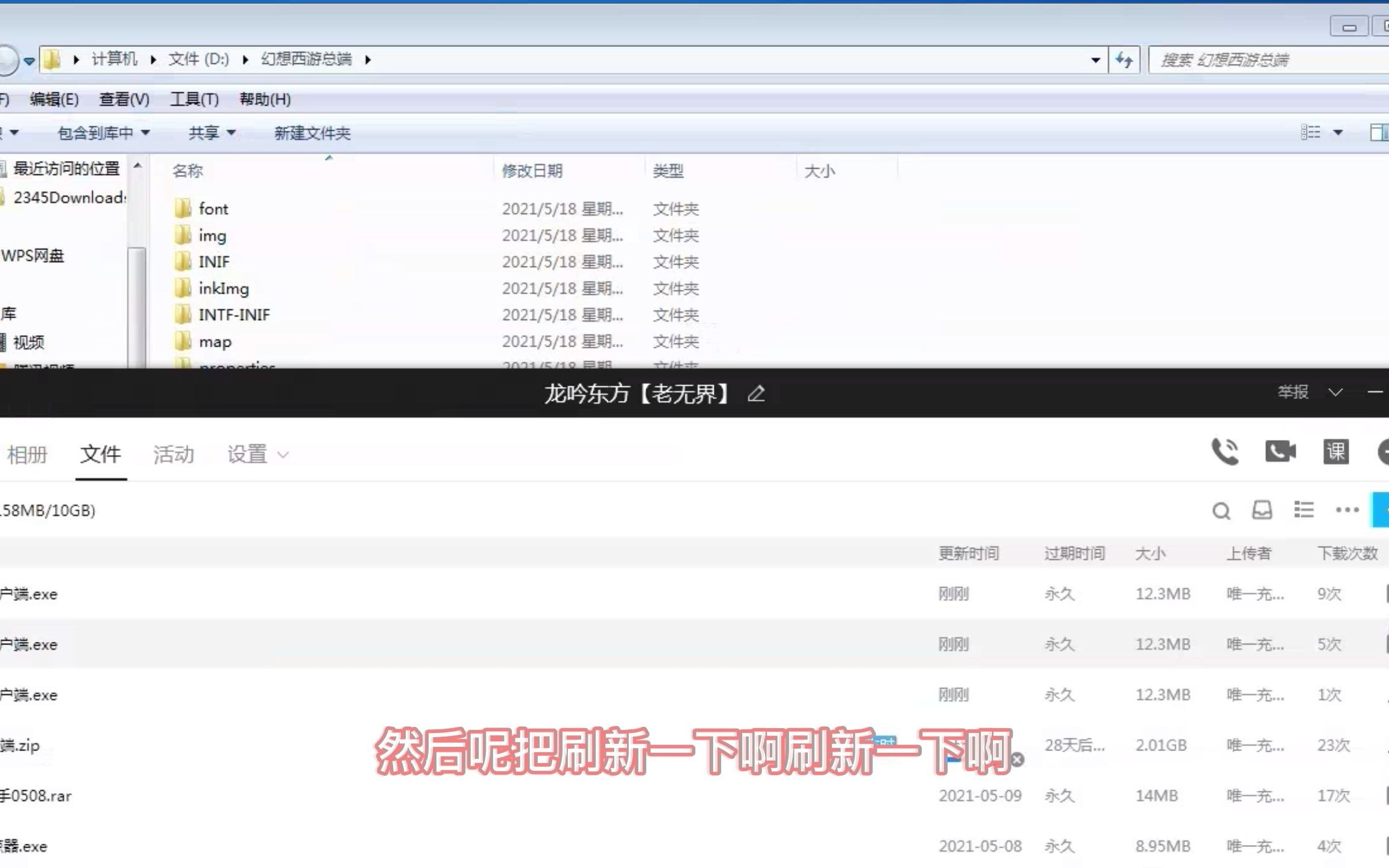Sort group files by 更新时间
Viewport: 1389px width, 868px height.
(x=969, y=553)
